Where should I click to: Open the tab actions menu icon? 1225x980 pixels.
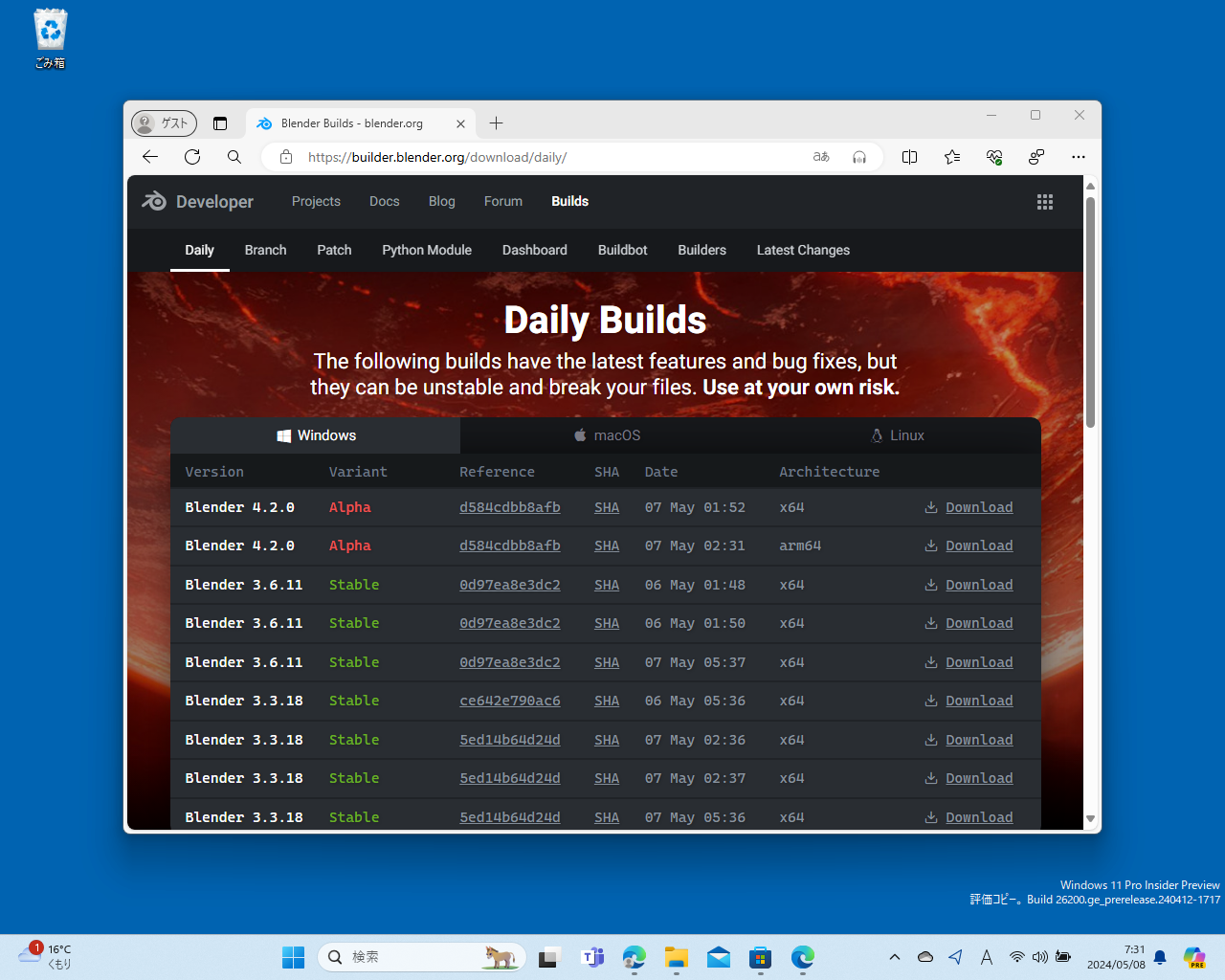pyautogui.click(x=220, y=123)
